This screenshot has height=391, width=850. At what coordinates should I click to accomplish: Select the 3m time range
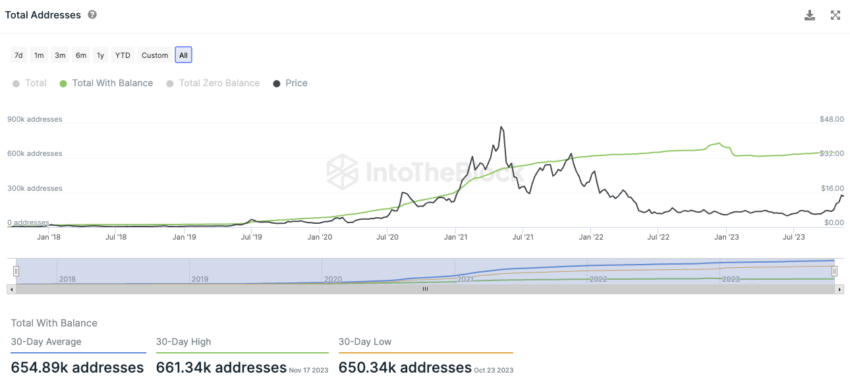click(60, 55)
